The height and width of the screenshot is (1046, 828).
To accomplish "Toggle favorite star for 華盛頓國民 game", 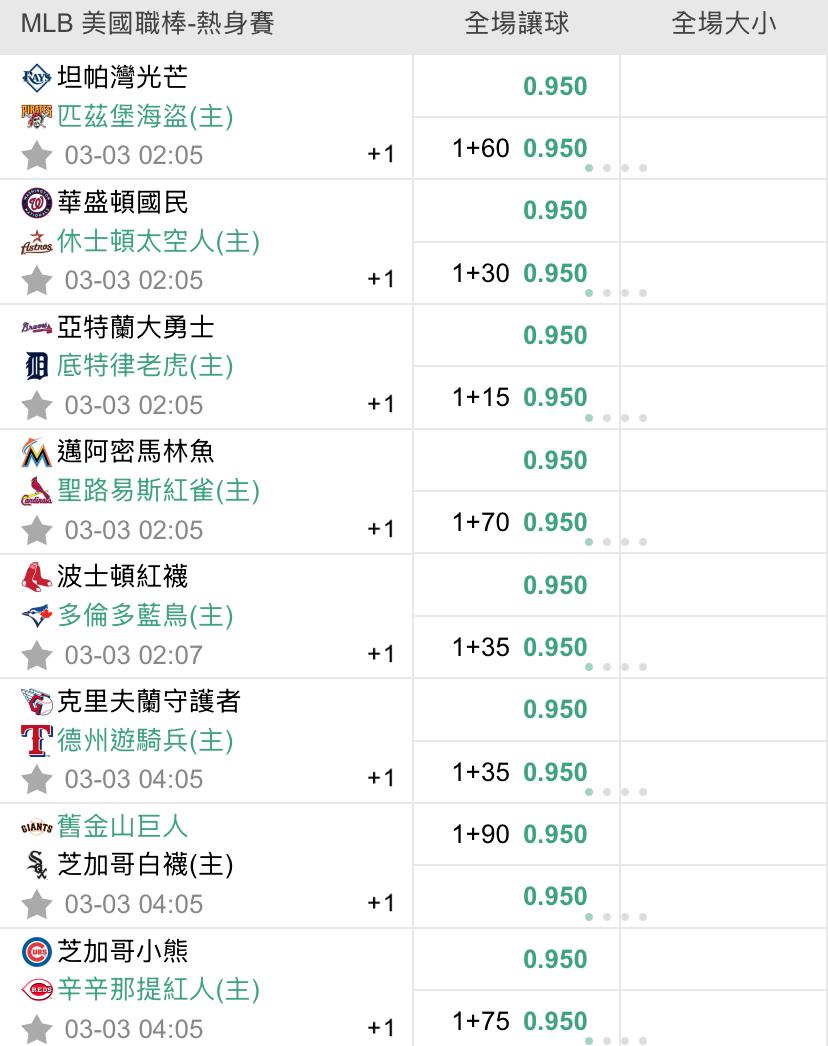I will tap(37, 281).
